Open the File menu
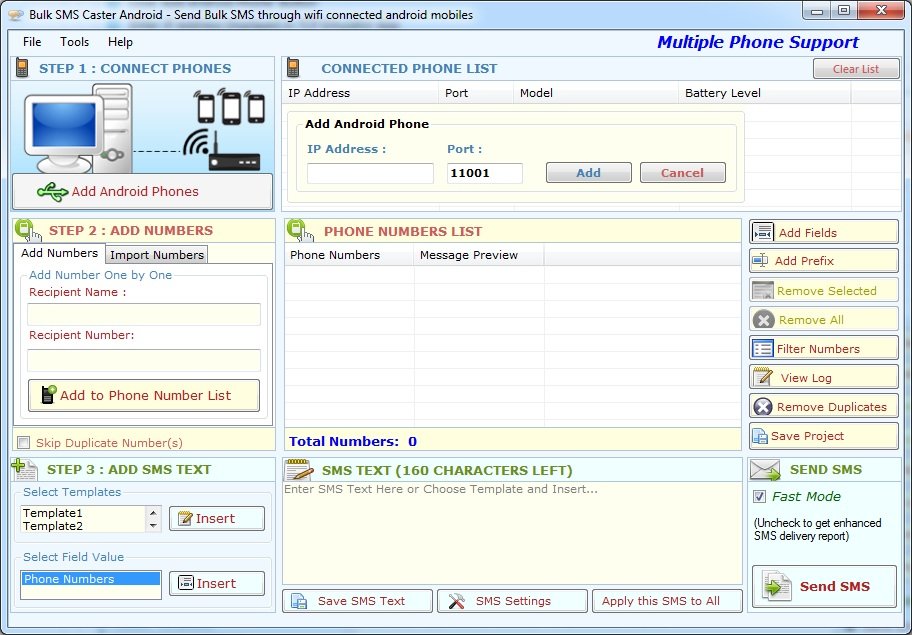The width and height of the screenshot is (912, 635). [32, 42]
